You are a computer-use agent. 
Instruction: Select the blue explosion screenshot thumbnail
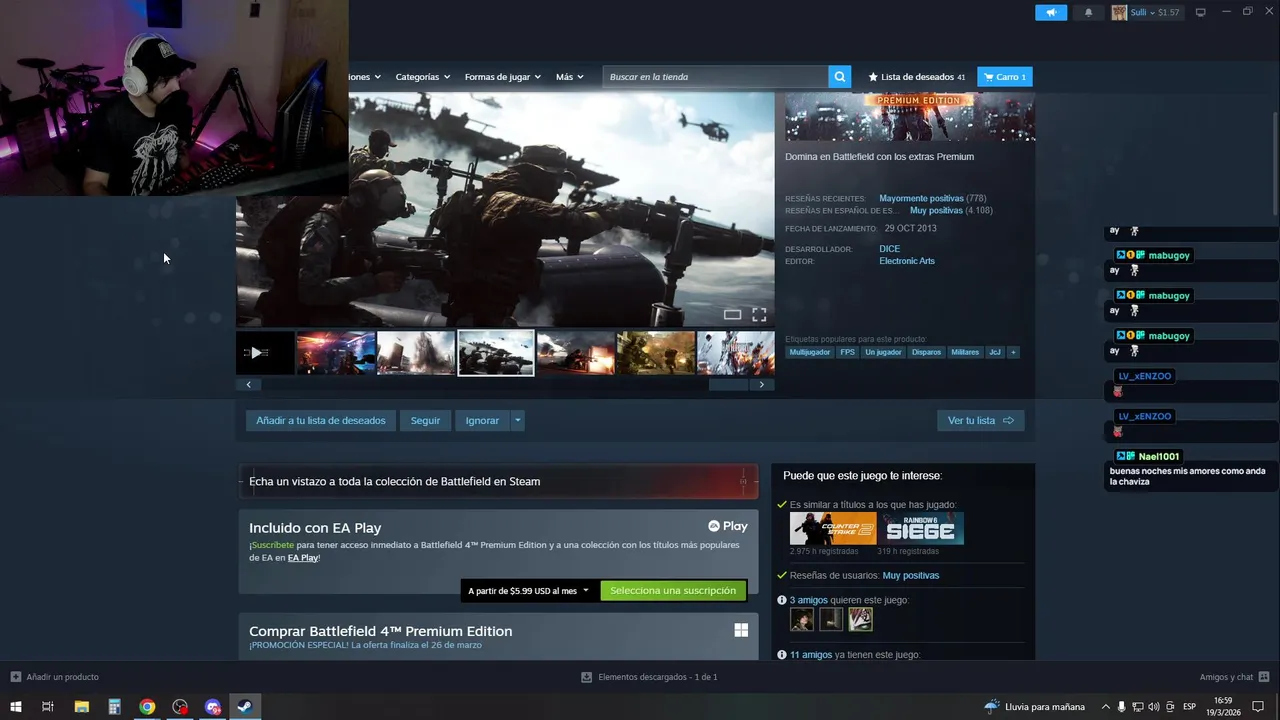coord(336,353)
